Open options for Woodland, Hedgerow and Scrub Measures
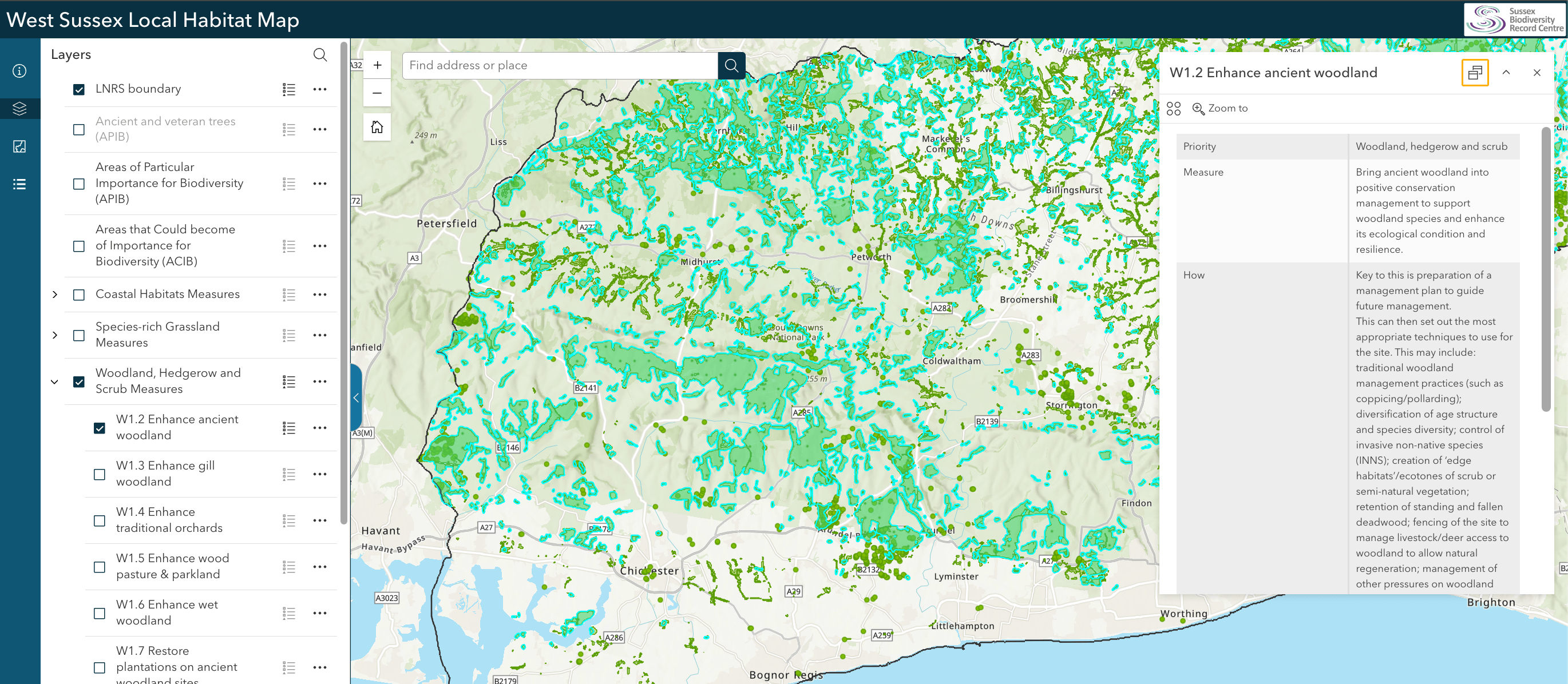 click(x=319, y=381)
